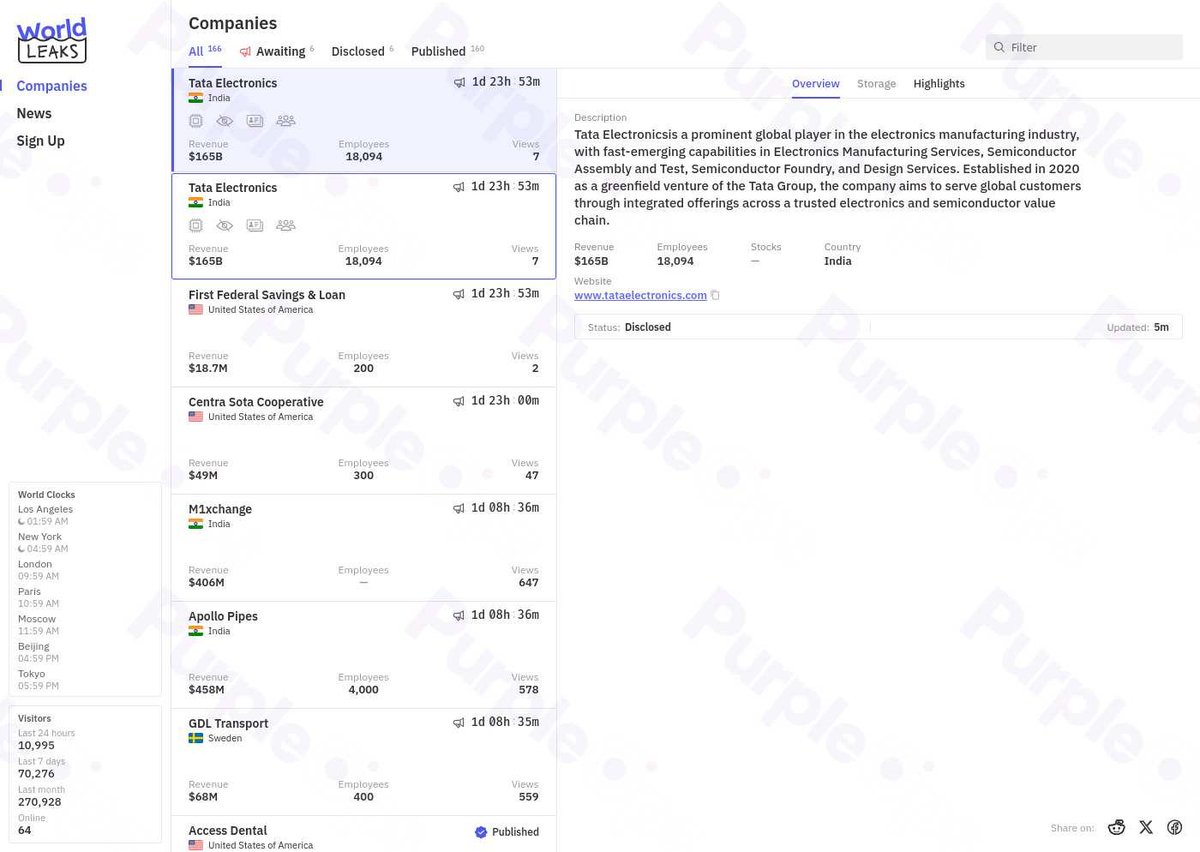Click India flag under Apollo Pipes
1200x852 pixels.
196,631
